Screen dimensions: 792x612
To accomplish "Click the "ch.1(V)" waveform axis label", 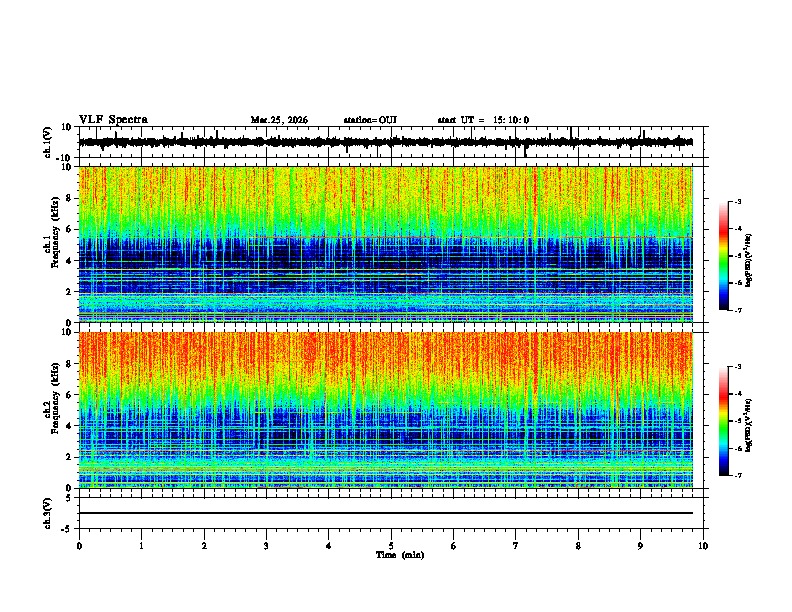I will [48, 142].
